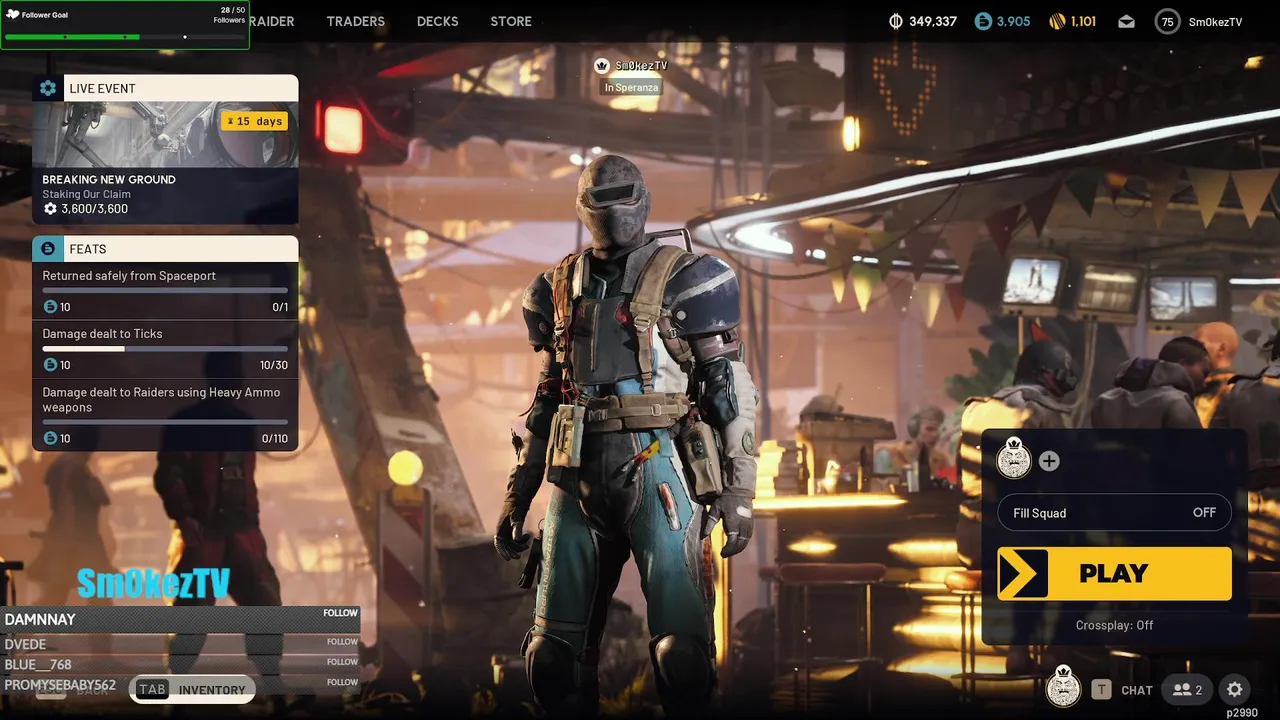Click the Sm0kezTV username in top bar
1280x720 pixels.
(1215, 22)
